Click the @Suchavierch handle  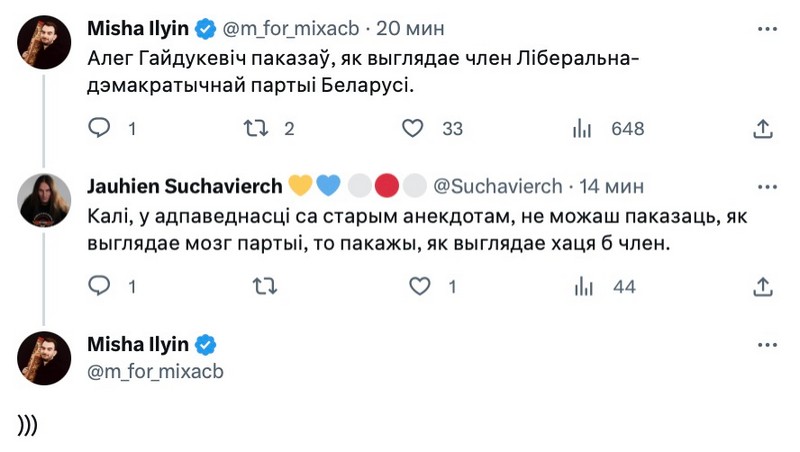497,186
